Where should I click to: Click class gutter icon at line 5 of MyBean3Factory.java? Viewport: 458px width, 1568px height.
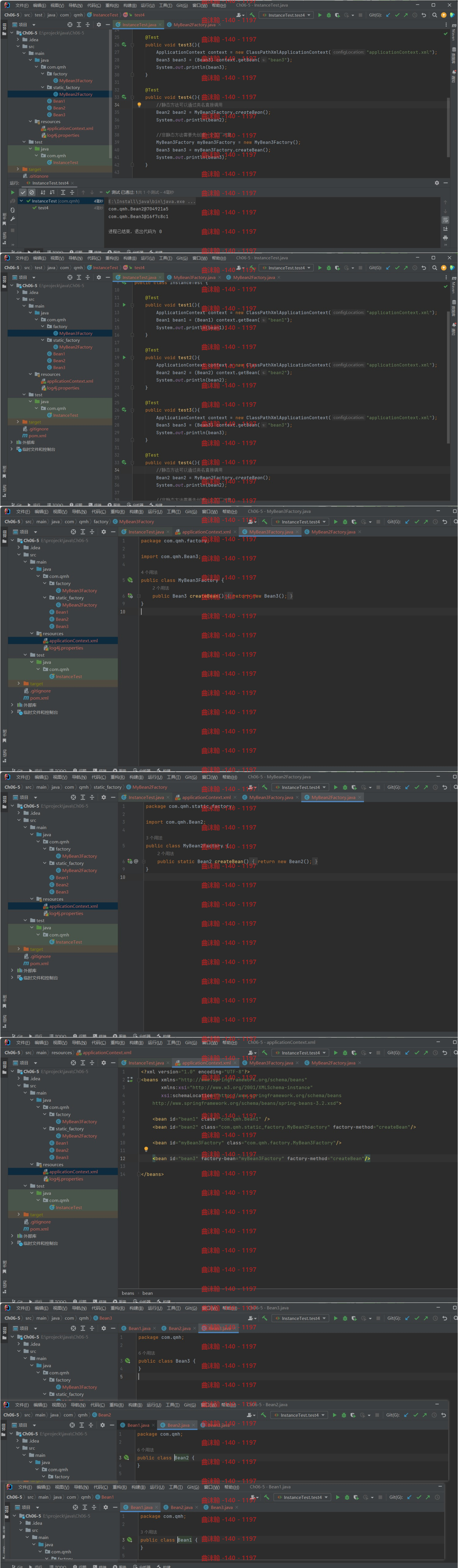click(130, 580)
